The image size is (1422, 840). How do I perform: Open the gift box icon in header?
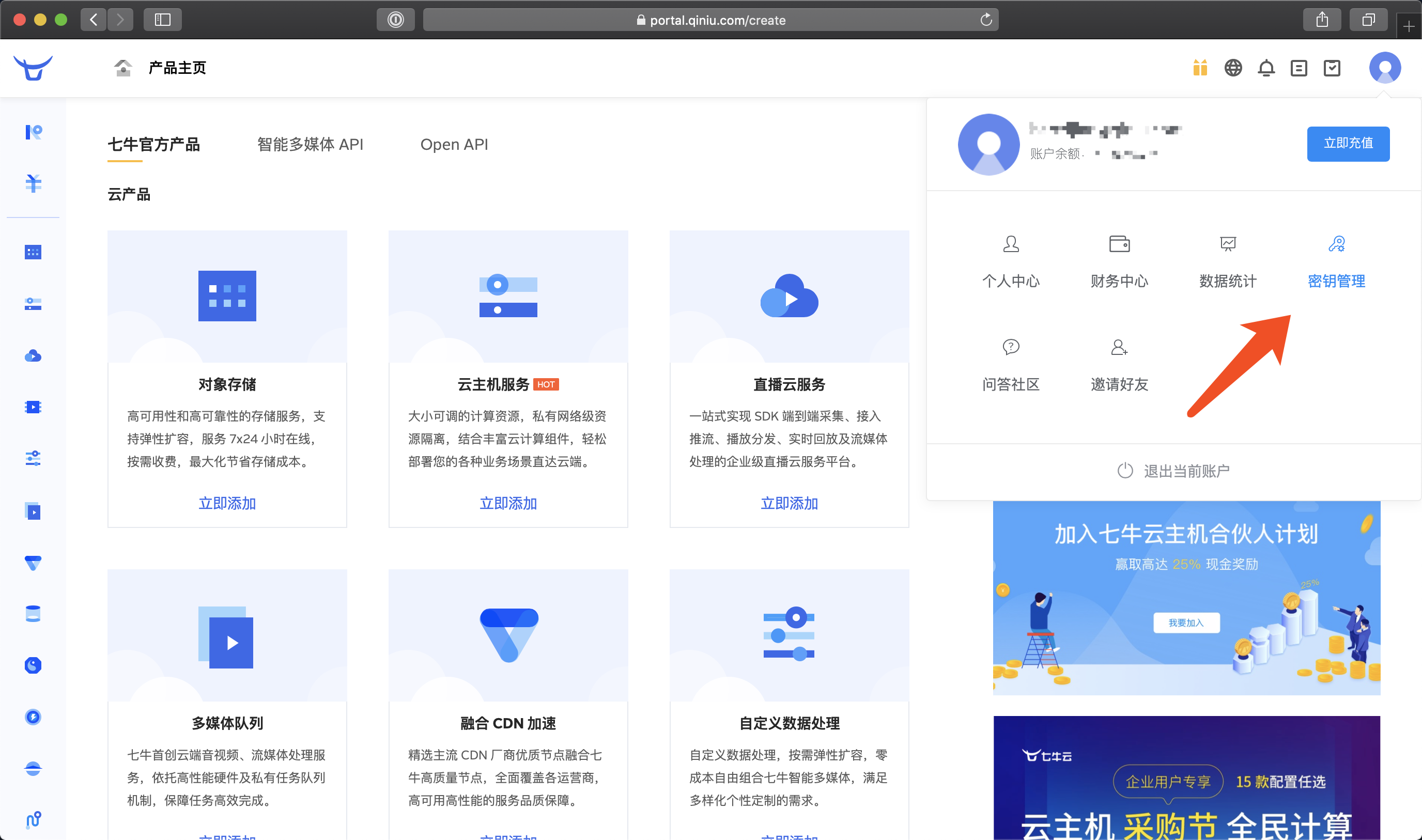point(1199,68)
